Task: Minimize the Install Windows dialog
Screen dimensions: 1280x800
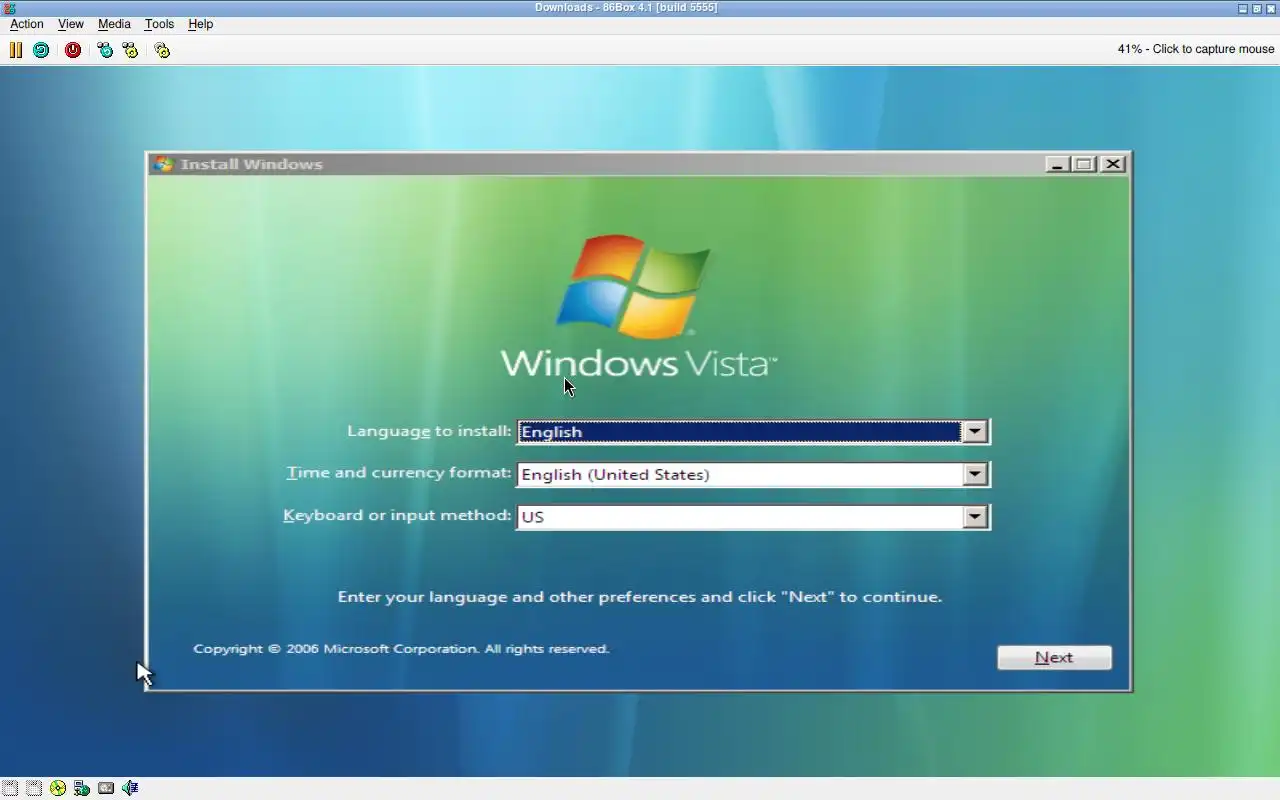Action: pos(1057,164)
